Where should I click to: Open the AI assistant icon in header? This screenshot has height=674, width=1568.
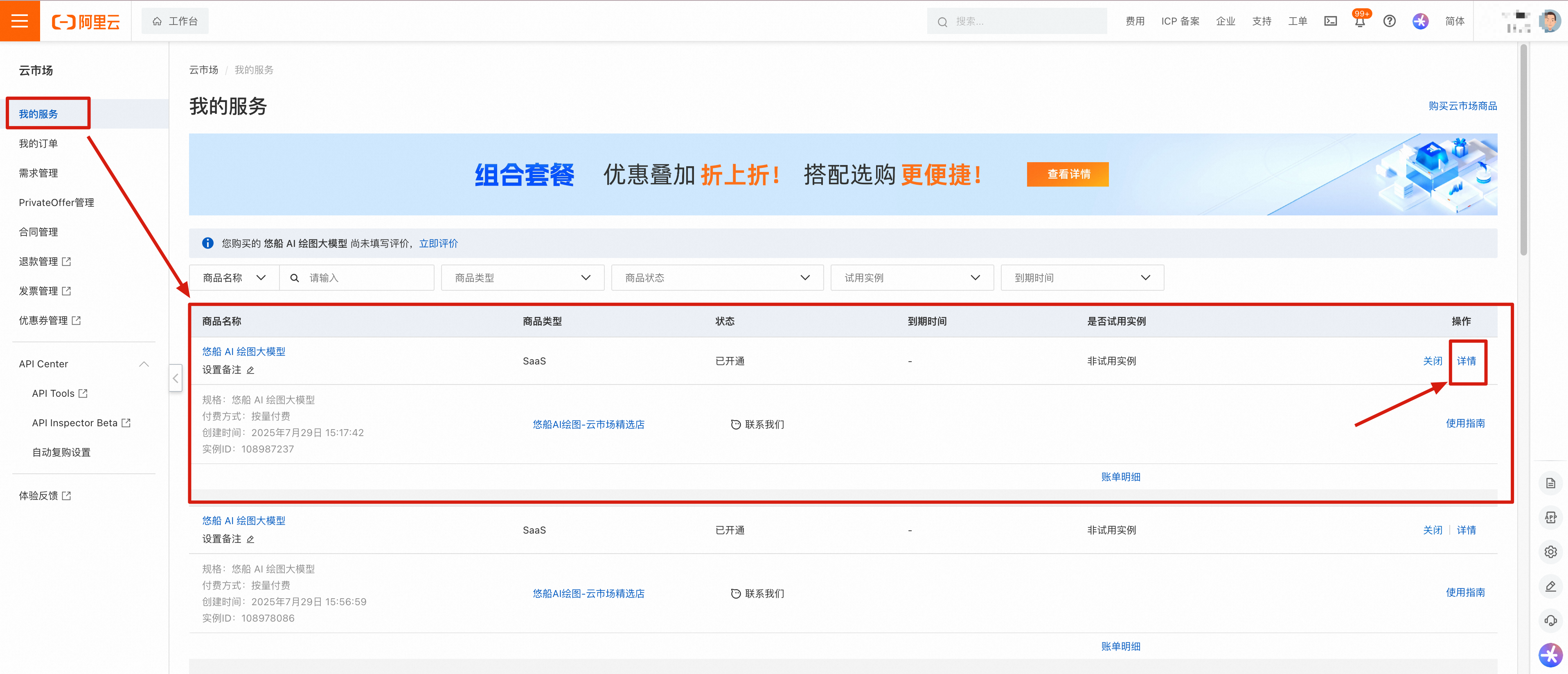1420,21
